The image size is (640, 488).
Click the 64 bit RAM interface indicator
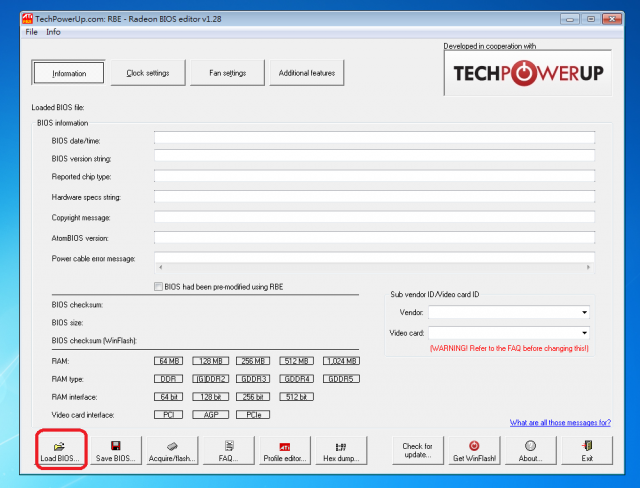(169, 397)
